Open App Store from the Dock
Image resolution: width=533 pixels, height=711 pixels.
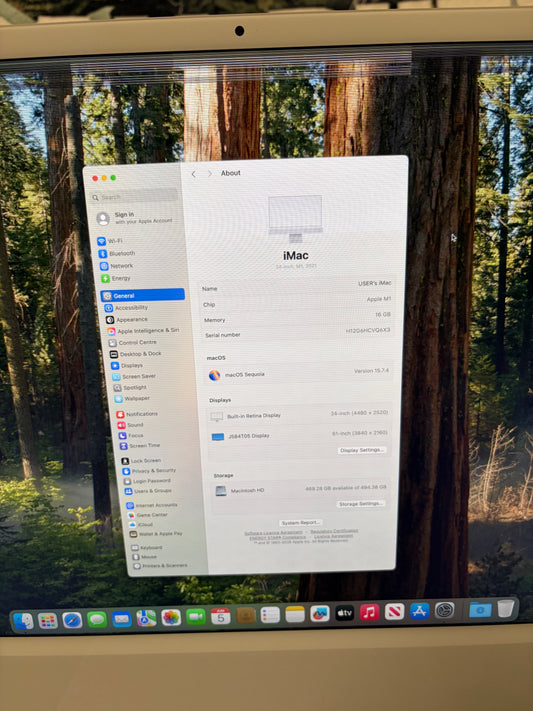[x=419, y=611]
